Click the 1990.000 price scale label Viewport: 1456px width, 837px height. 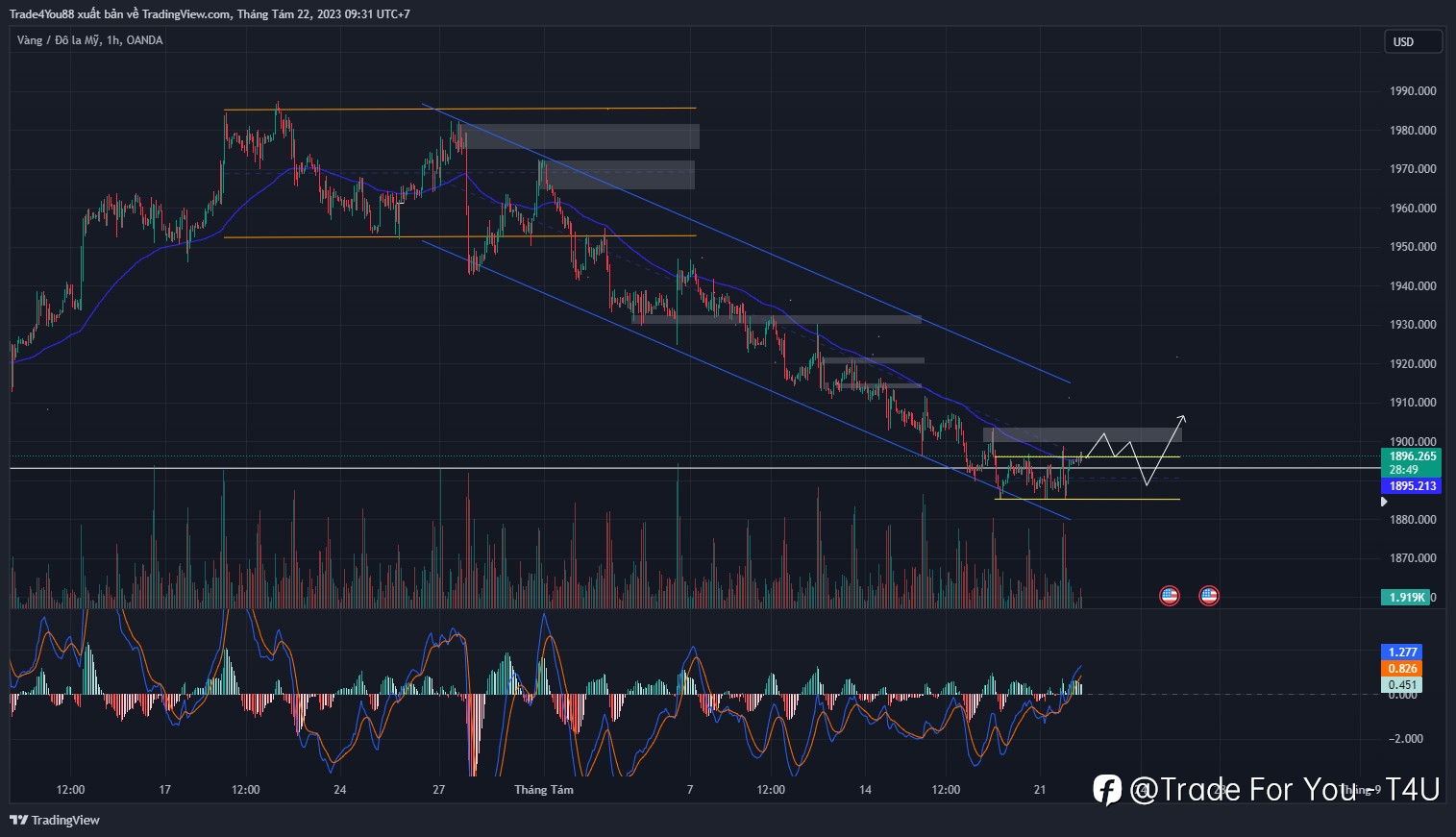(1413, 91)
